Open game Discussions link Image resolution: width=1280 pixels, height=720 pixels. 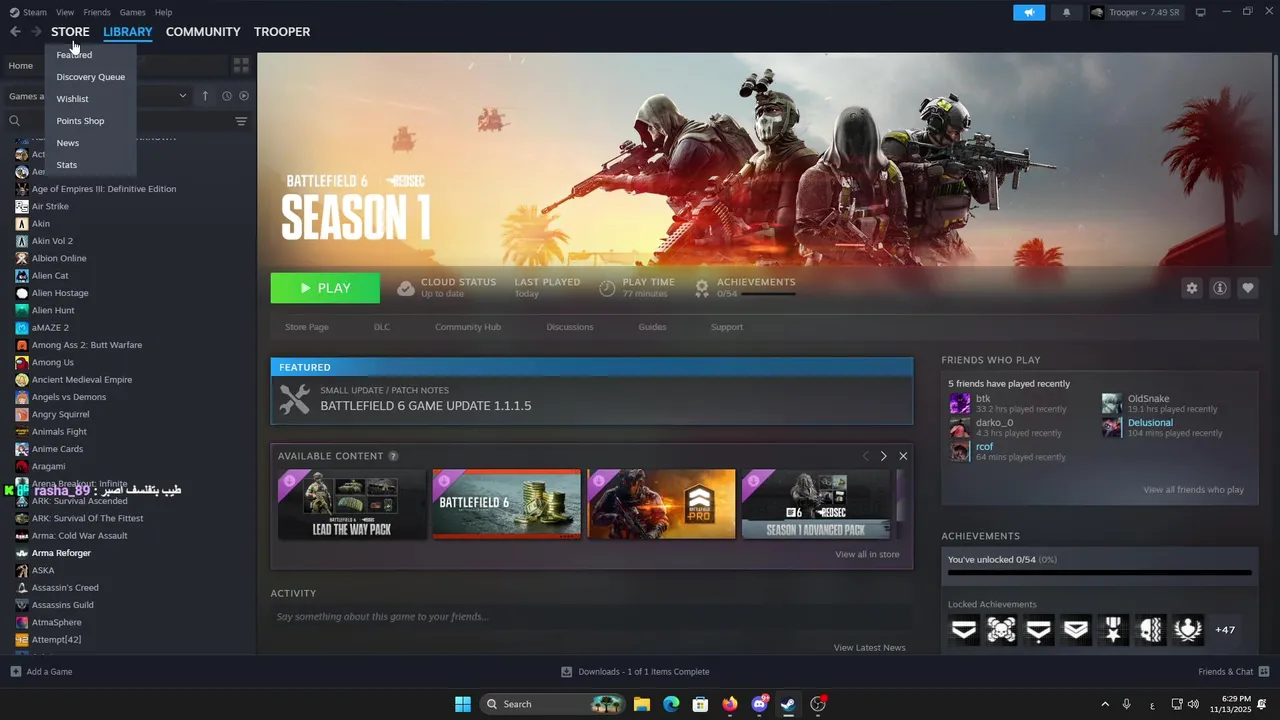(x=570, y=327)
